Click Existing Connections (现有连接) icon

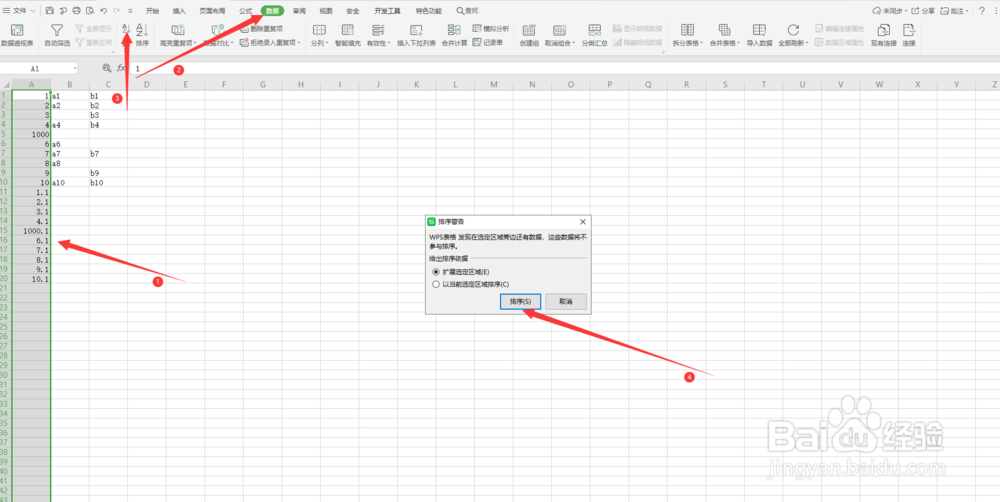[x=883, y=30]
